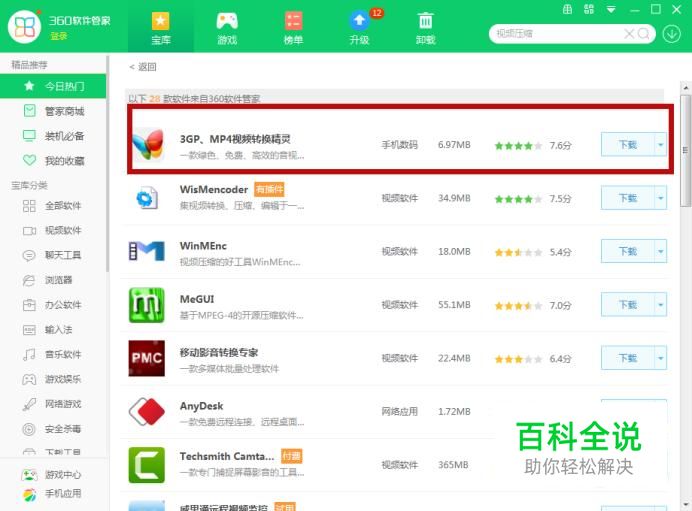Open the 宝库 tab
Viewport: 692px width, 511px height.
pyautogui.click(x=161, y=27)
